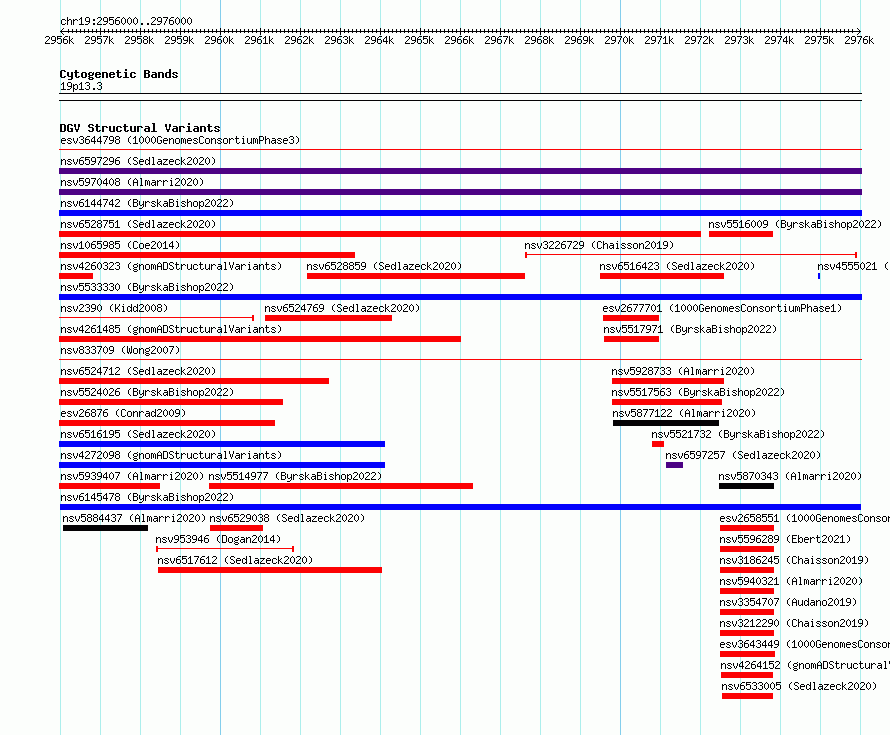890x735 pixels.
Task: Click the nsv5884437 black variant bar
Action: (x=106, y=528)
